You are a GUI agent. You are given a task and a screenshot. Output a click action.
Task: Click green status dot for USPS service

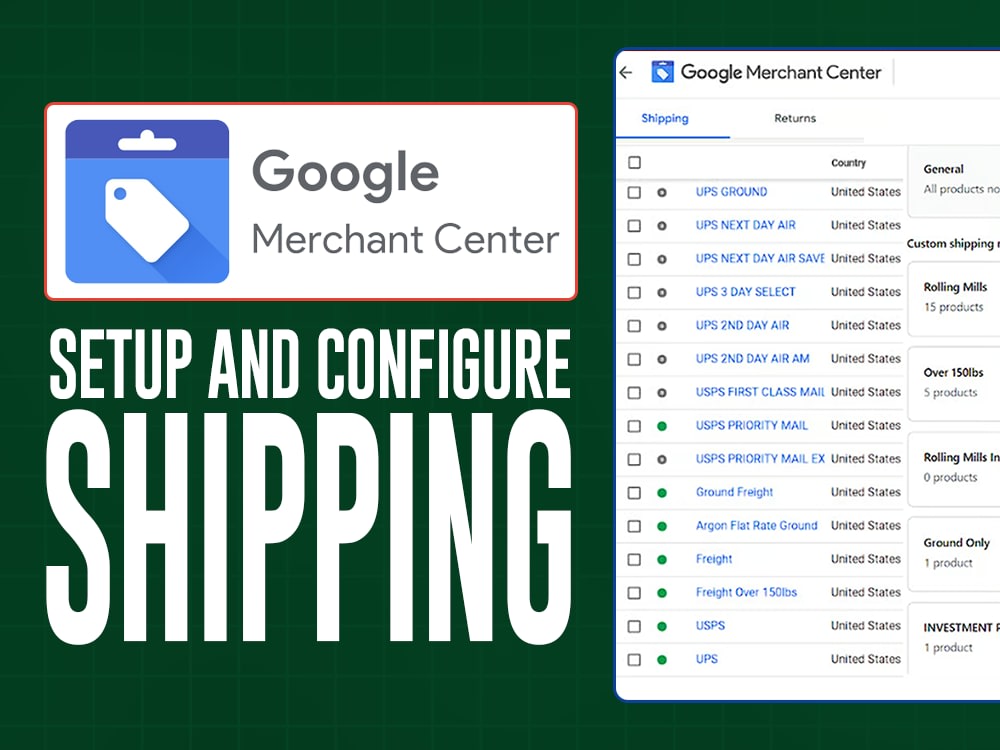point(662,626)
